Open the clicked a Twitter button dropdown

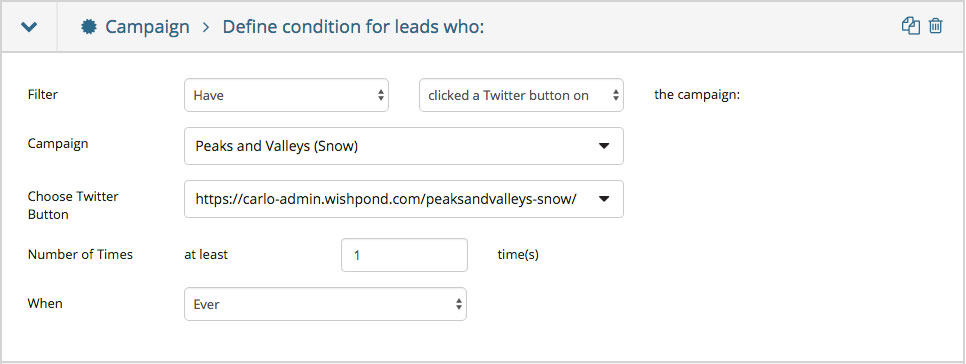click(x=521, y=95)
